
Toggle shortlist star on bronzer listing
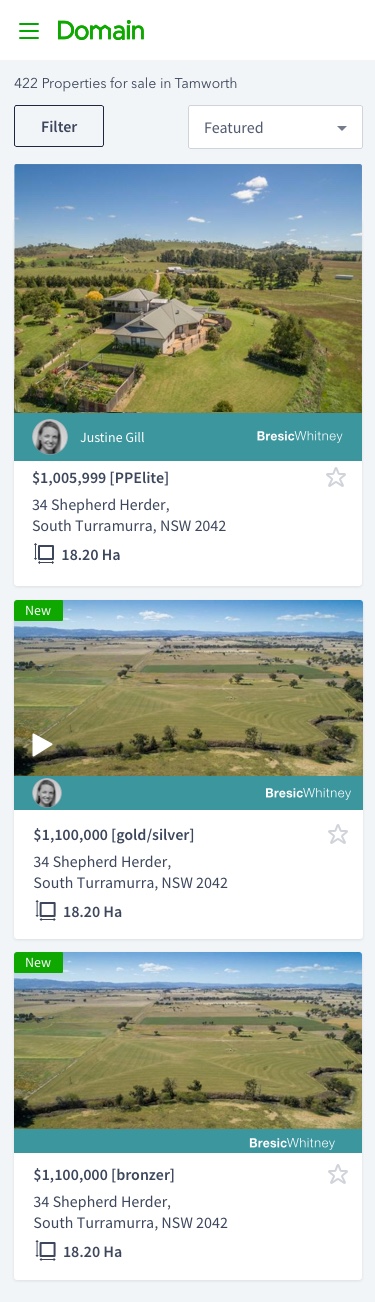[338, 1174]
